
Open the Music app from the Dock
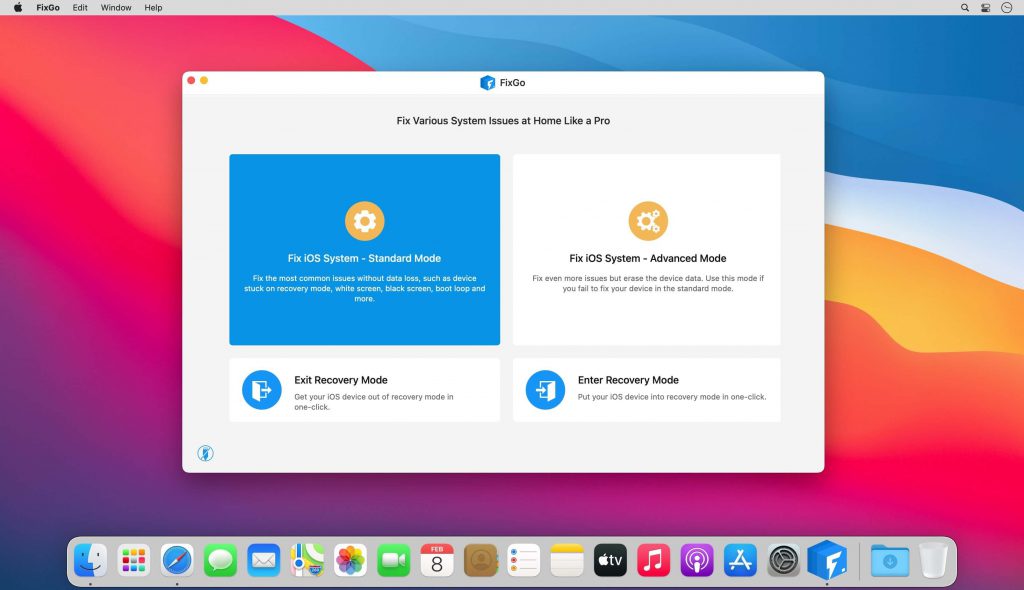653,560
